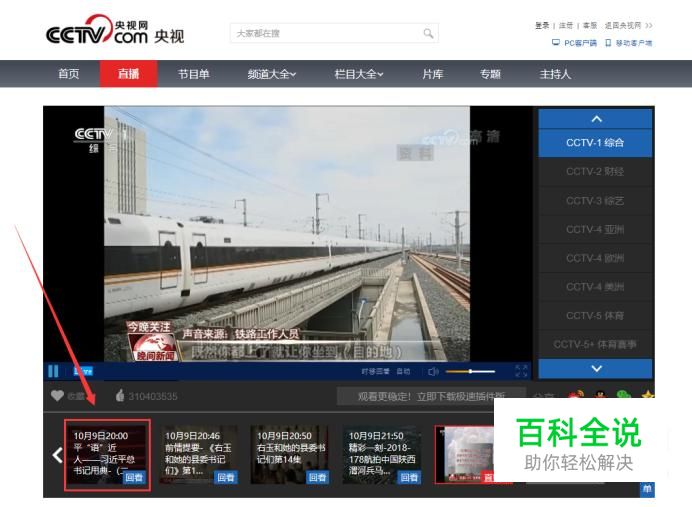Click 回看 on the 20:46 program

click(x=226, y=477)
